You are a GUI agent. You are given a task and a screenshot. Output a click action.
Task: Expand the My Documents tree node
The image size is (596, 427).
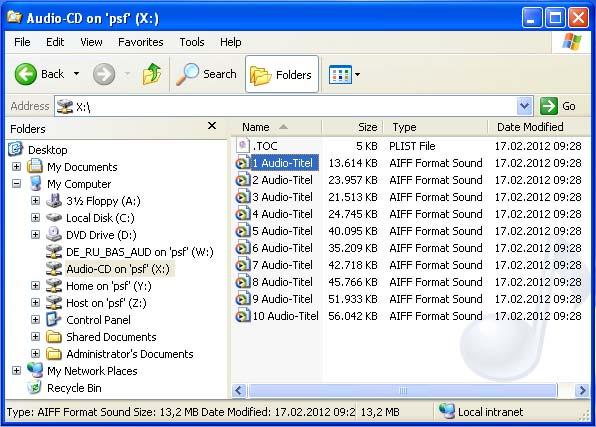(x=16, y=167)
